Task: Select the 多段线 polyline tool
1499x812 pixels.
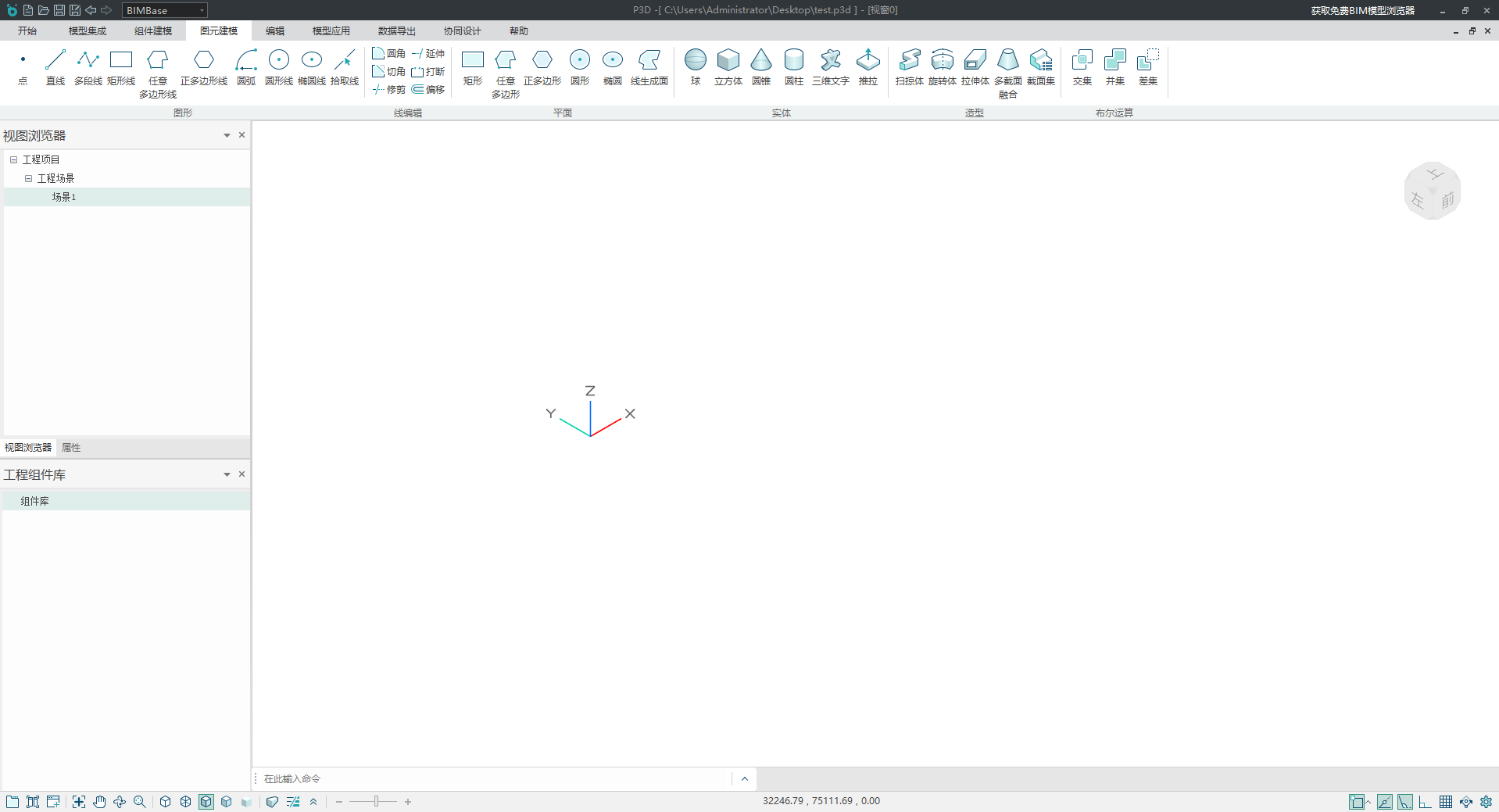Action: (88, 66)
